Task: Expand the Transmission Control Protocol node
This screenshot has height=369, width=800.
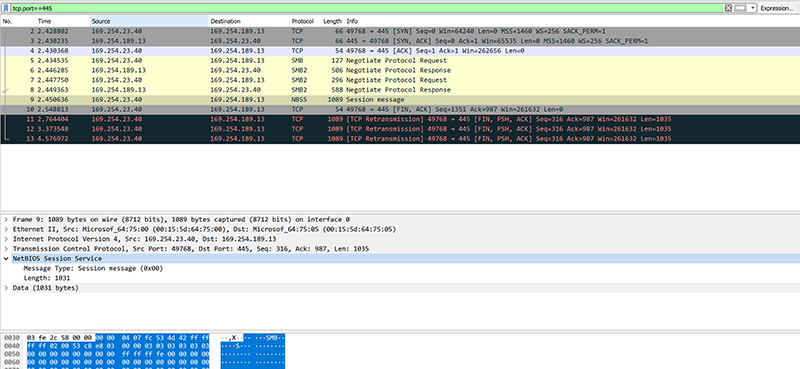Action: coord(6,249)
